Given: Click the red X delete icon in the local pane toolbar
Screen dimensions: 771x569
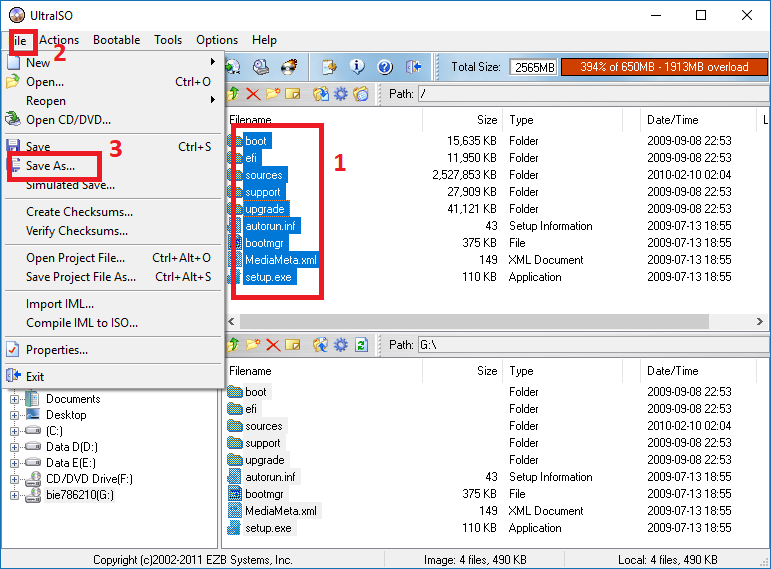Looking at the screenshot, I should tap(273, 345).
